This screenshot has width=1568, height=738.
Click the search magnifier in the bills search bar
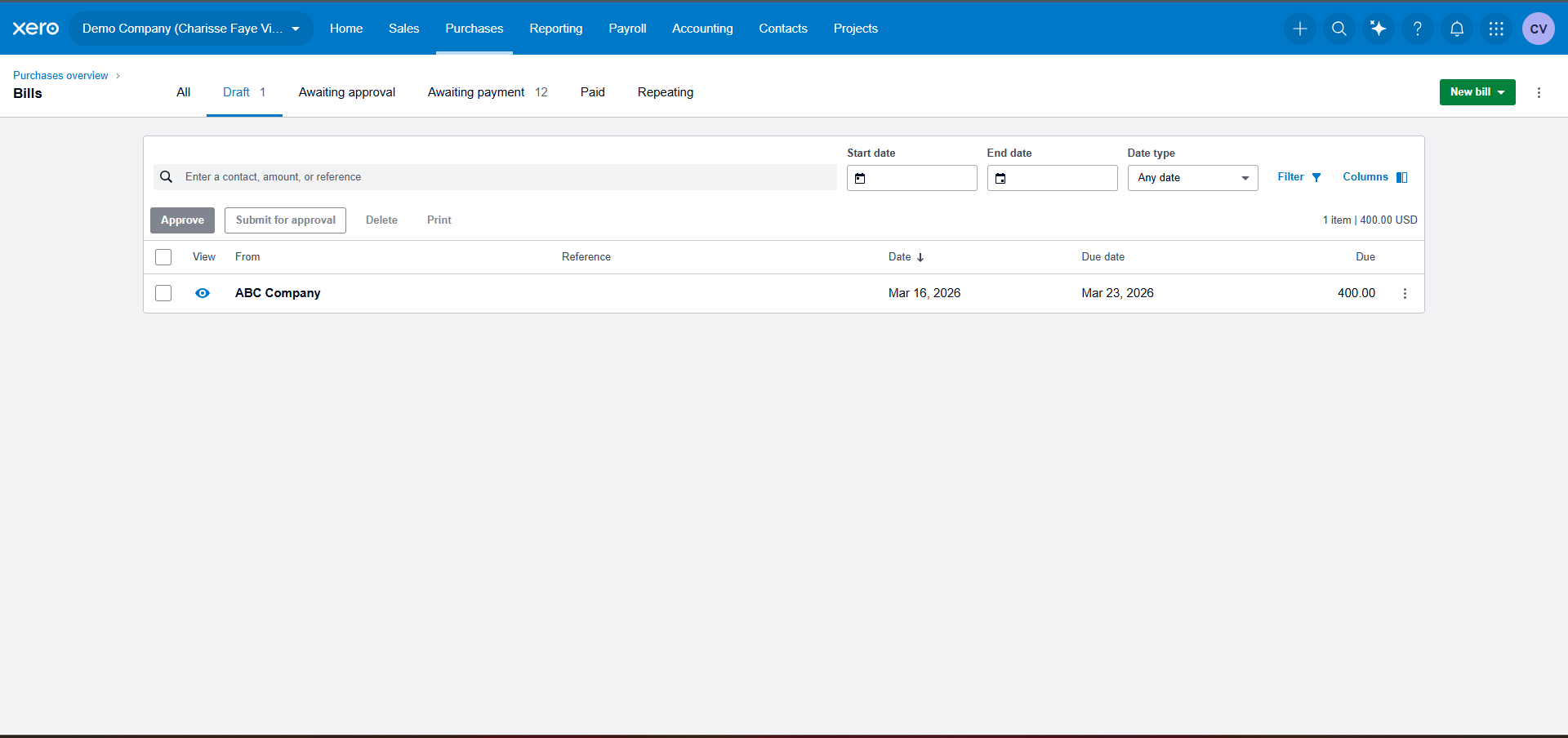[166, 177]
